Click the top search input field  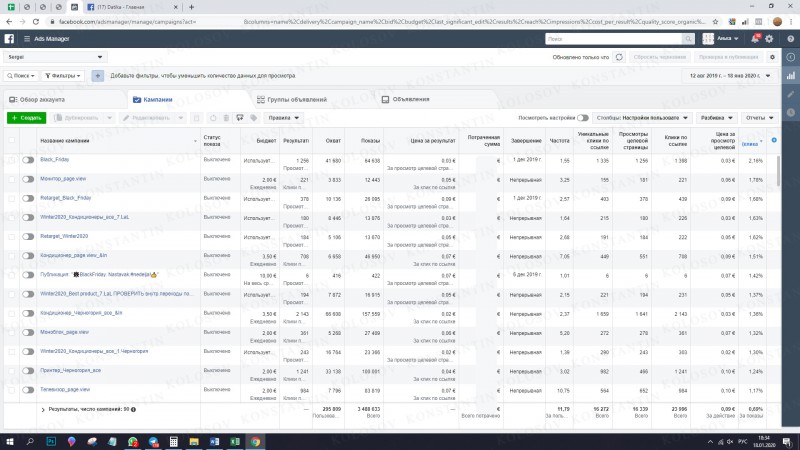614,39
